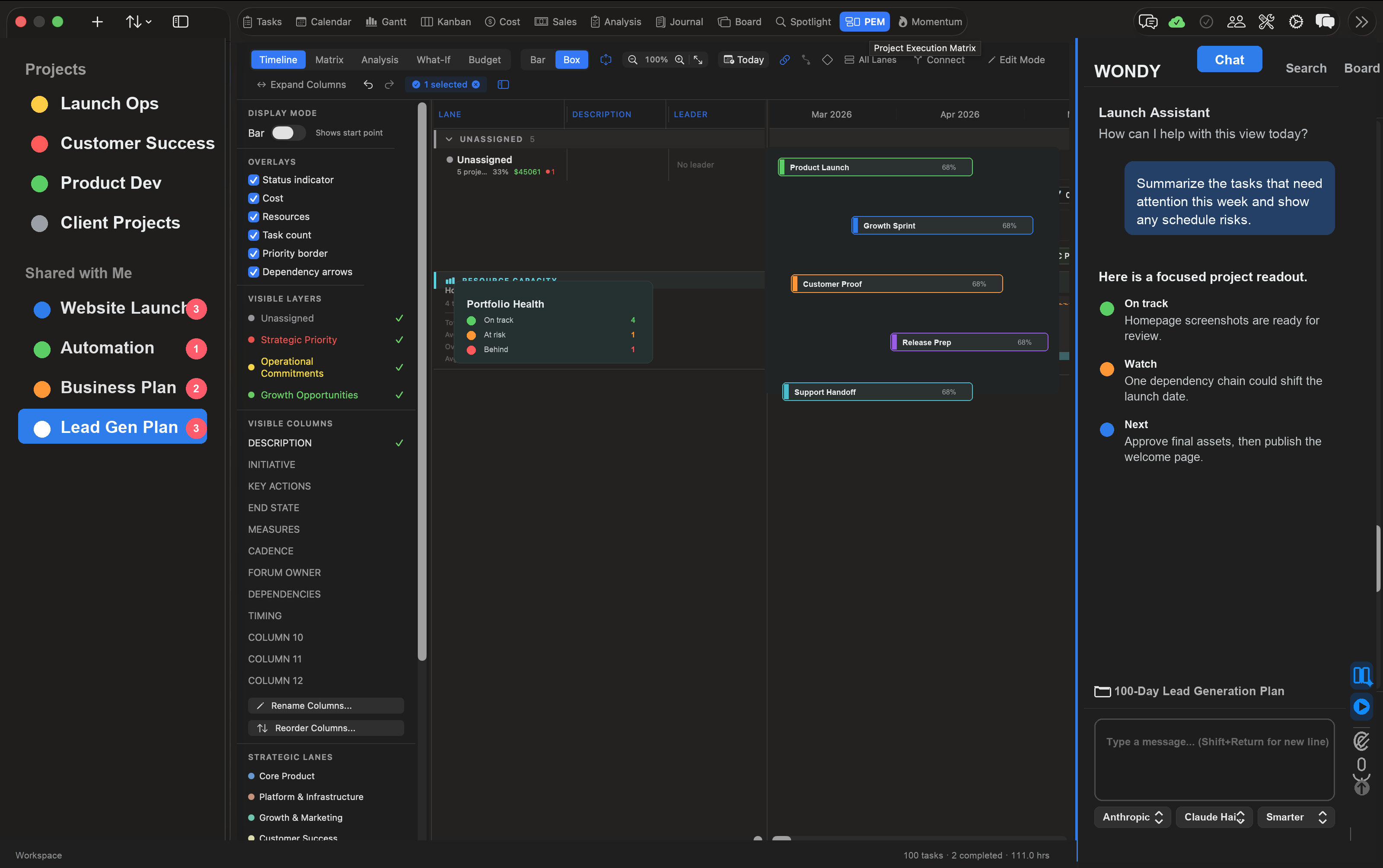
Task: Click the undo arrow icon
Action: coord(368,84)
